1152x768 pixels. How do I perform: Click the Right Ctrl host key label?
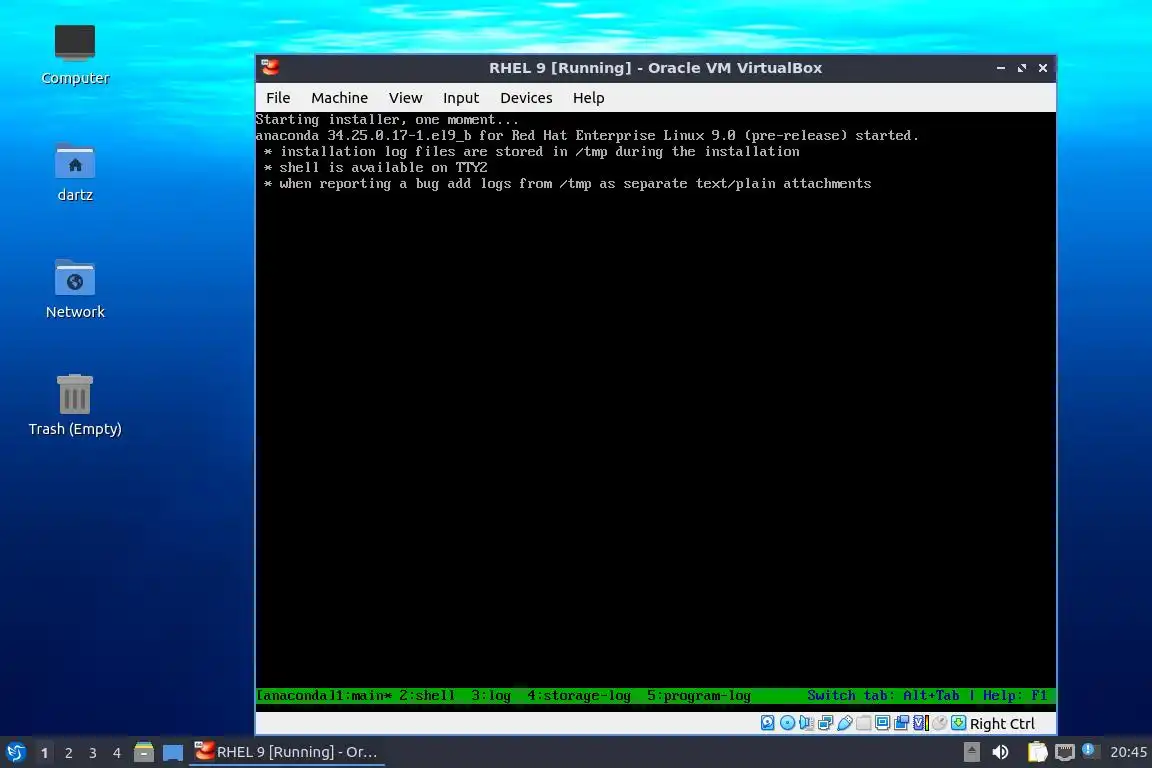[1002, 724]
